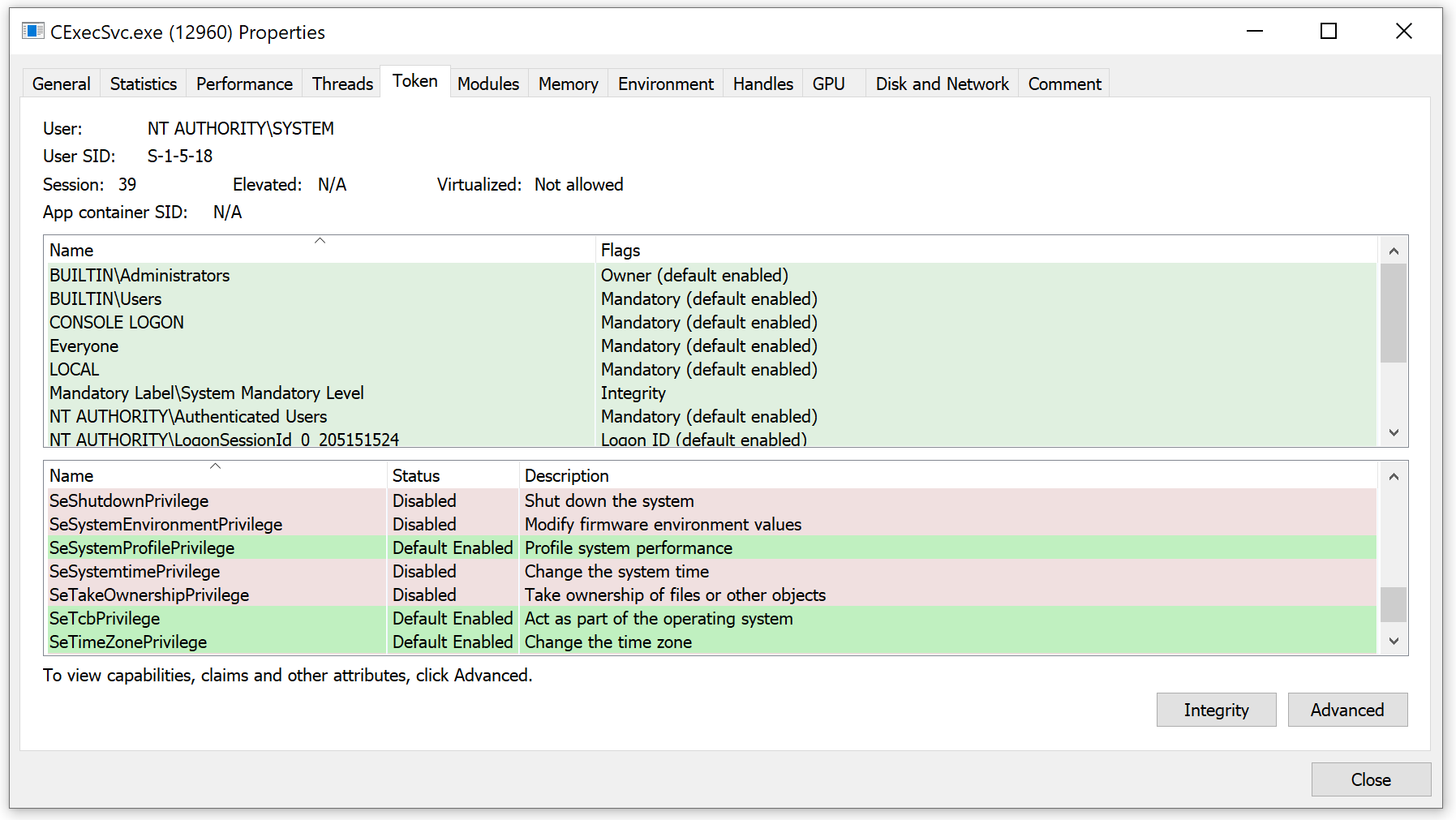This screenshot has width=1456, height=820.
Task: Click the Close button
Action: point(1371,779)
